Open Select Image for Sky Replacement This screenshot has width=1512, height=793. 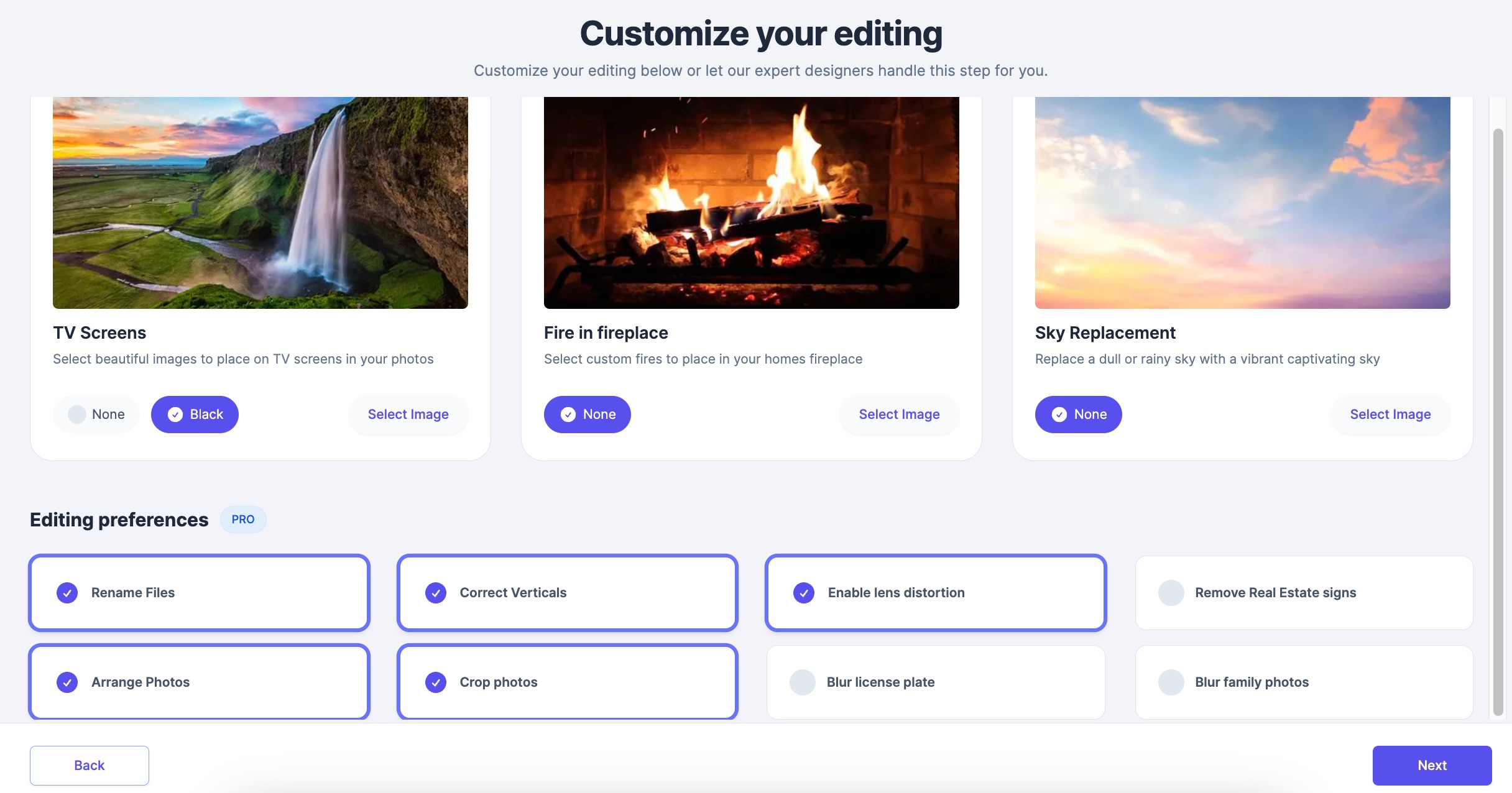coord(1390,415)
